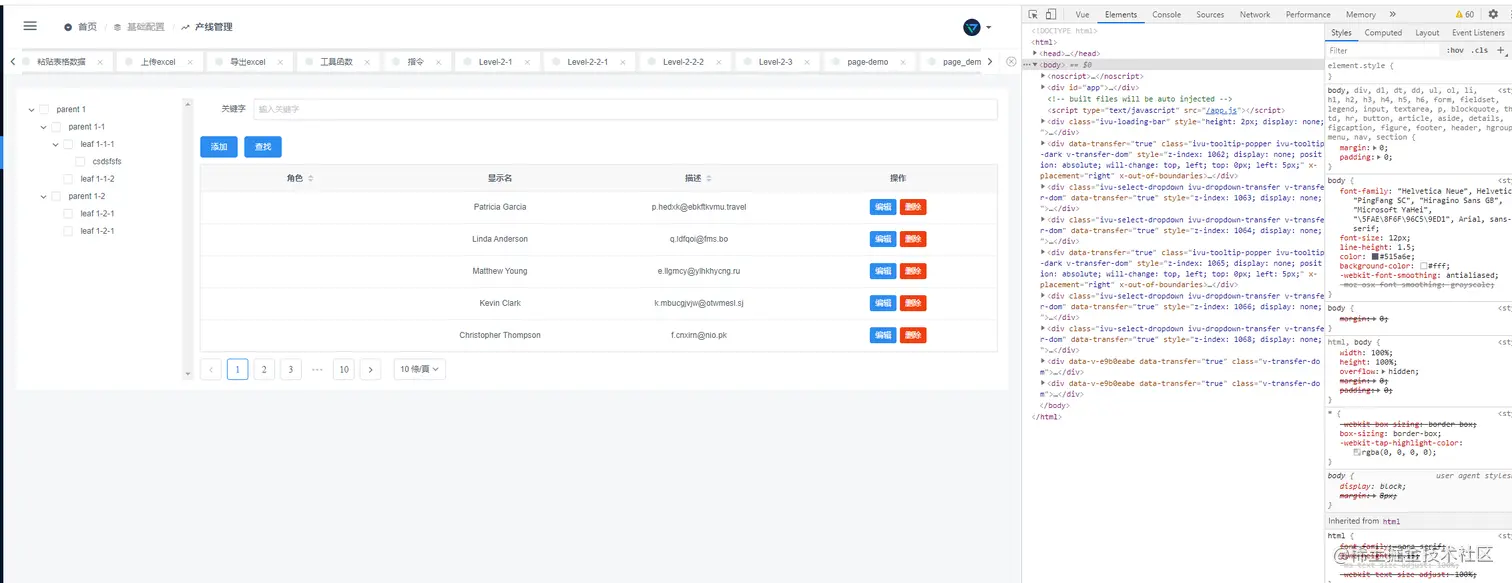
Task: Click the blue 添加 button
Action: pyautogui.click(x=218, y=147)
